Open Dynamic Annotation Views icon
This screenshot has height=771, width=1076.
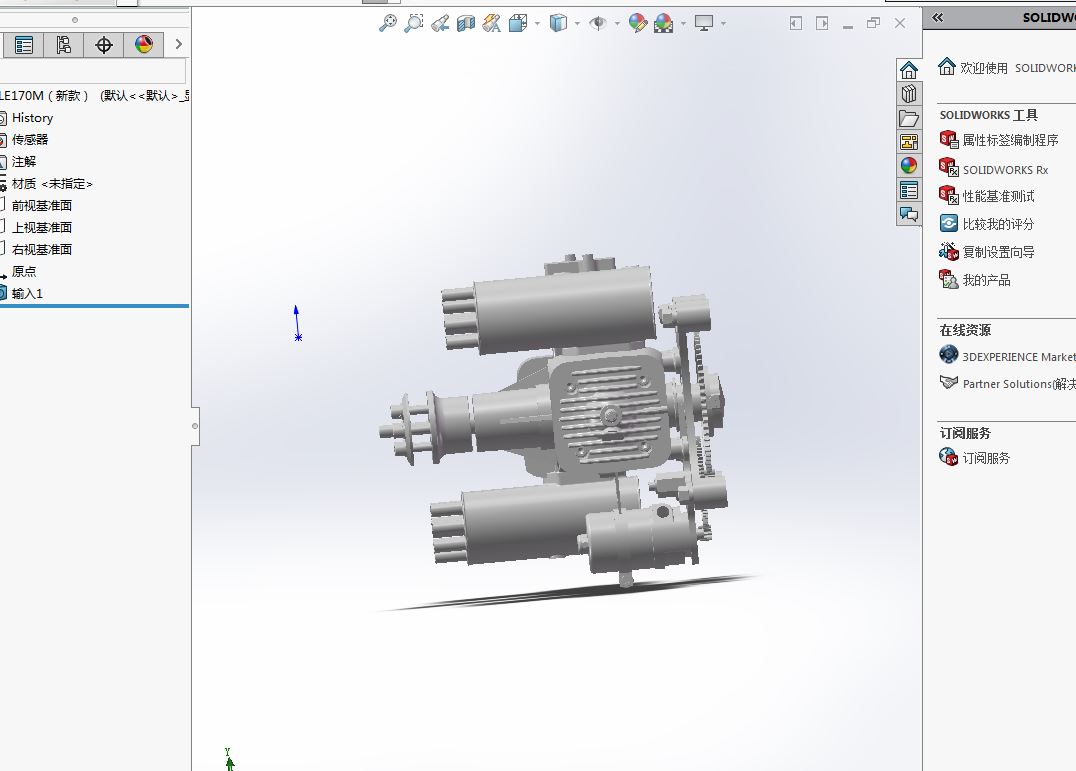(491, 24)
